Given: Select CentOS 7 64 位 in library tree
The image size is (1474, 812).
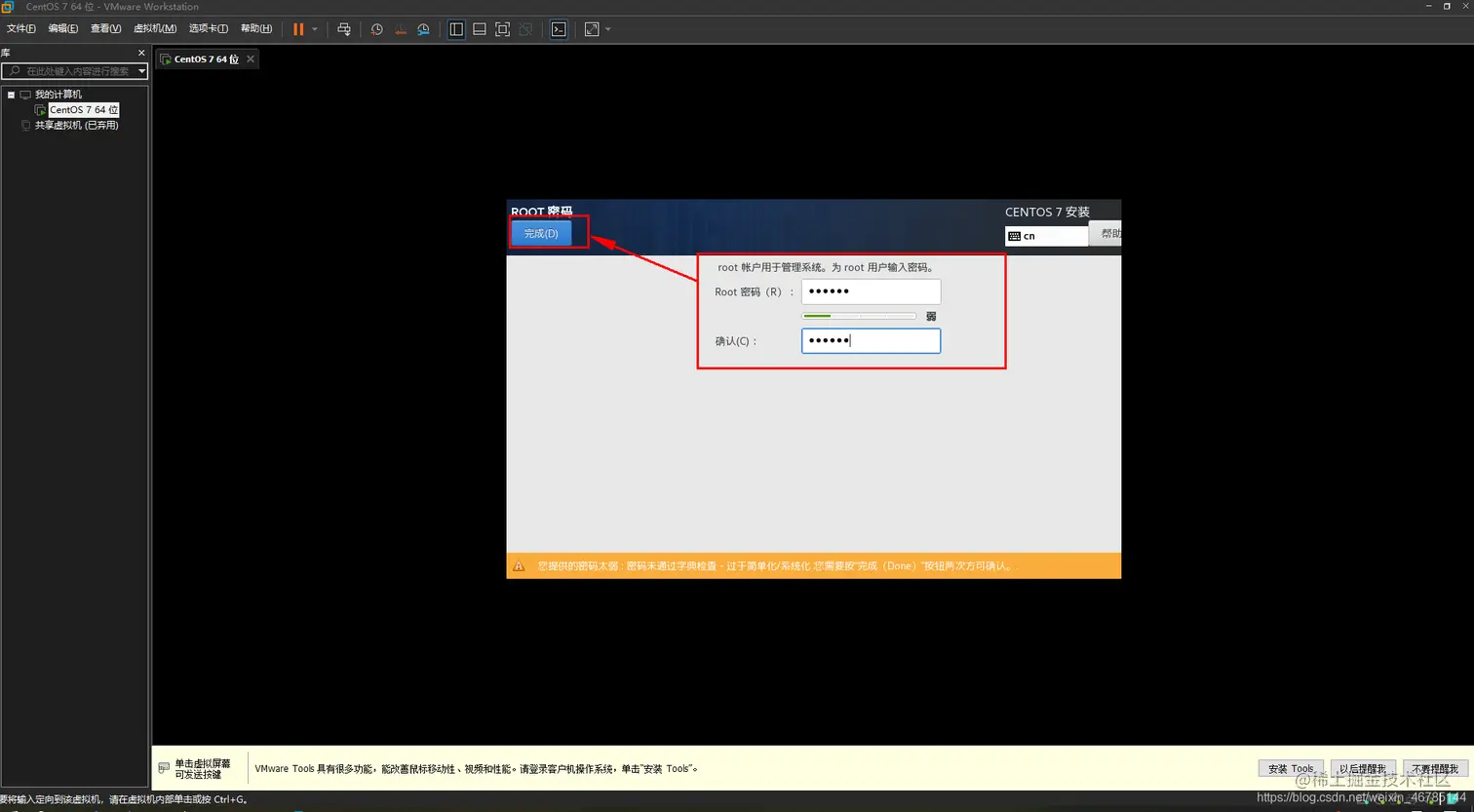Looking at the screenshot, I should pyautogui.click(x=84, y=110).
